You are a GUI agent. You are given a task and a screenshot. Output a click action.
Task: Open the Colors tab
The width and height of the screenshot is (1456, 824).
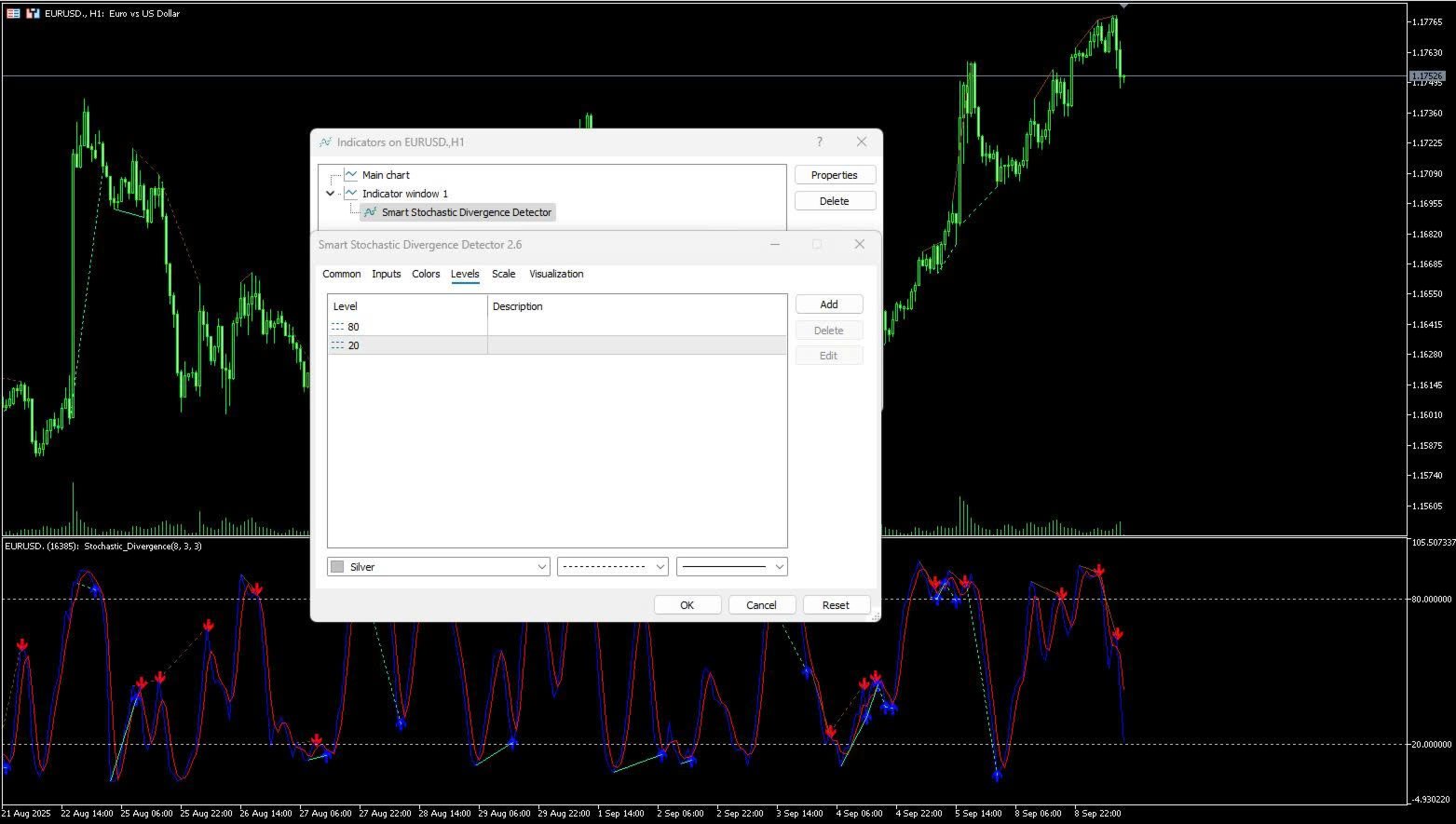[426, 274]
